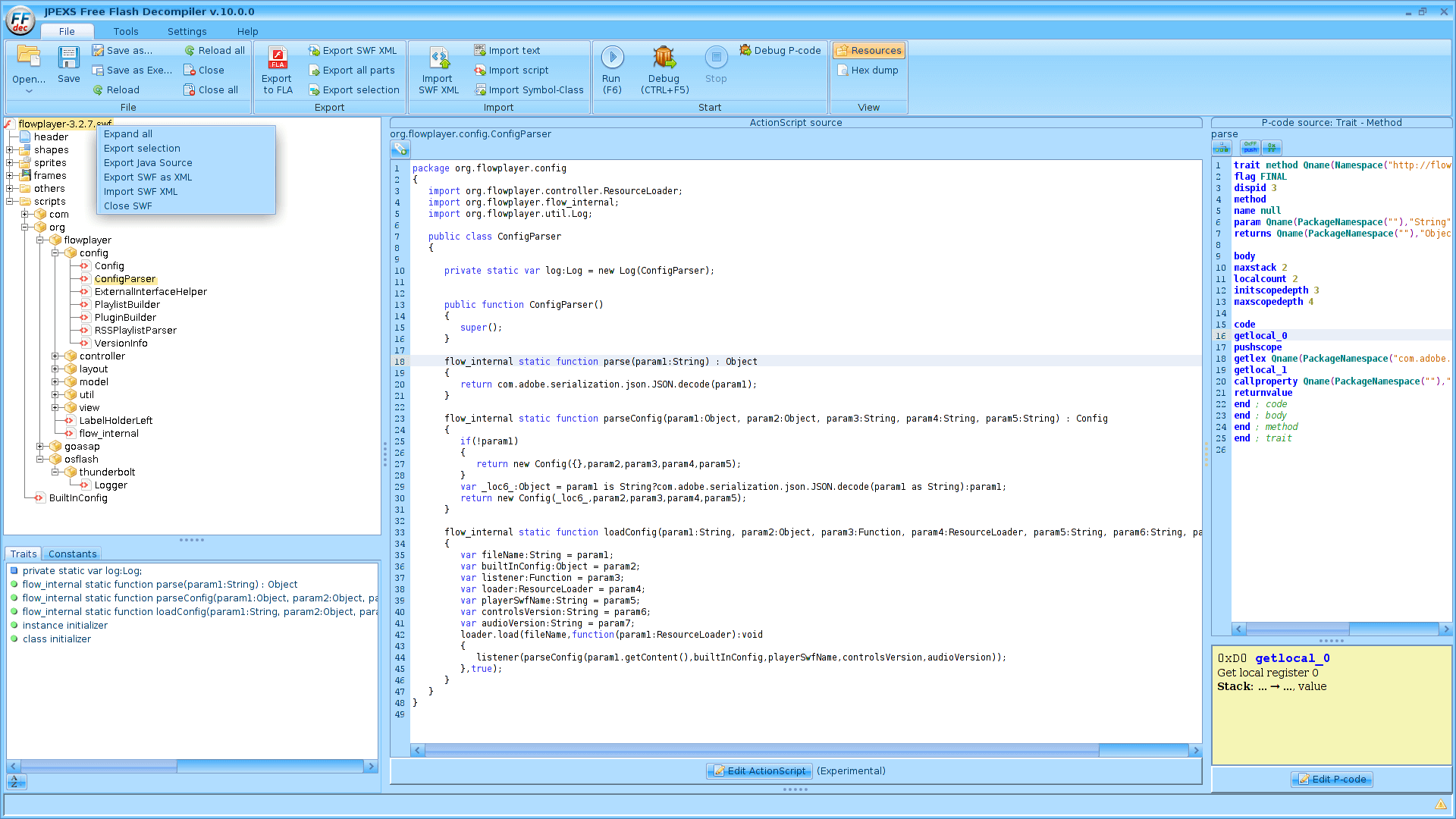Open the Help ribbon tab
This screenshot has height=819, width=1456.
pyautogui.click(x=247, y=31)
